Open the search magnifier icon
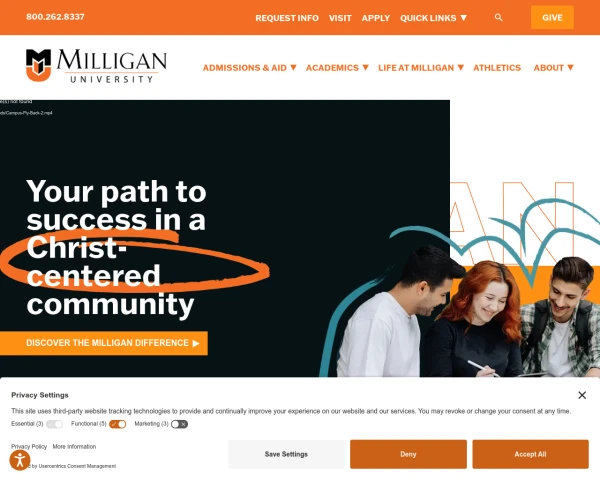 [x=498, y=18]
